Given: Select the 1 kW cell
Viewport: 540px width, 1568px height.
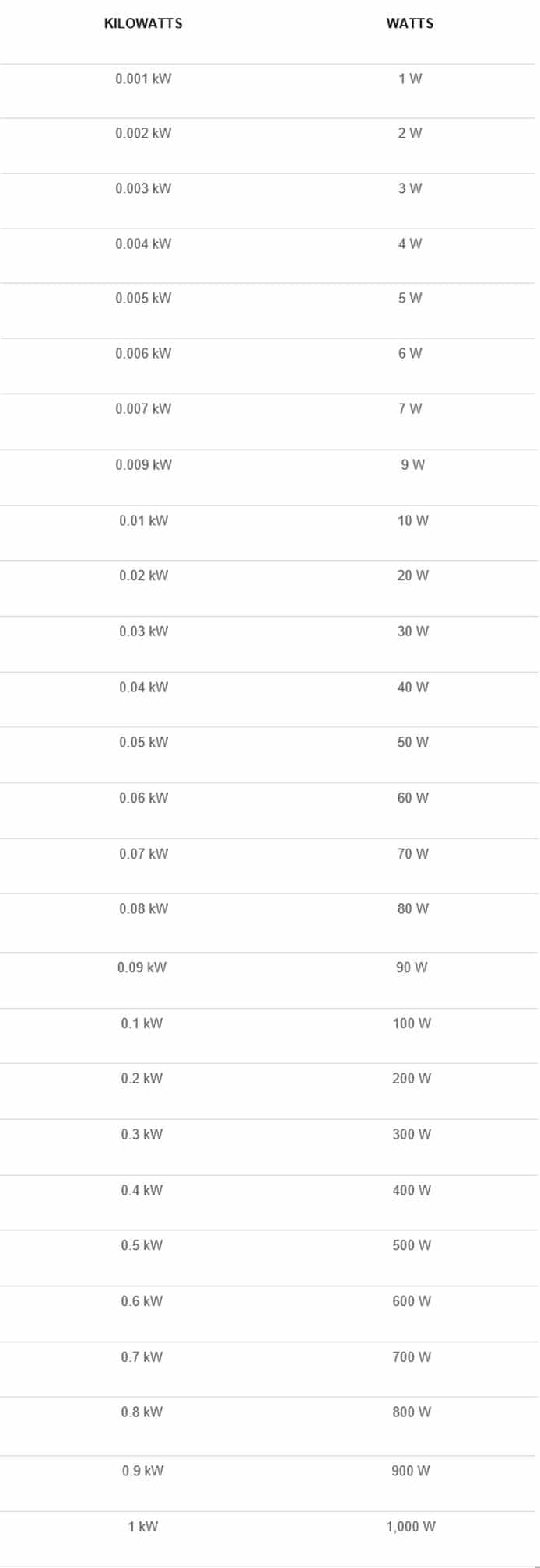Looking at the screenshot, I should click(142, 1527).
